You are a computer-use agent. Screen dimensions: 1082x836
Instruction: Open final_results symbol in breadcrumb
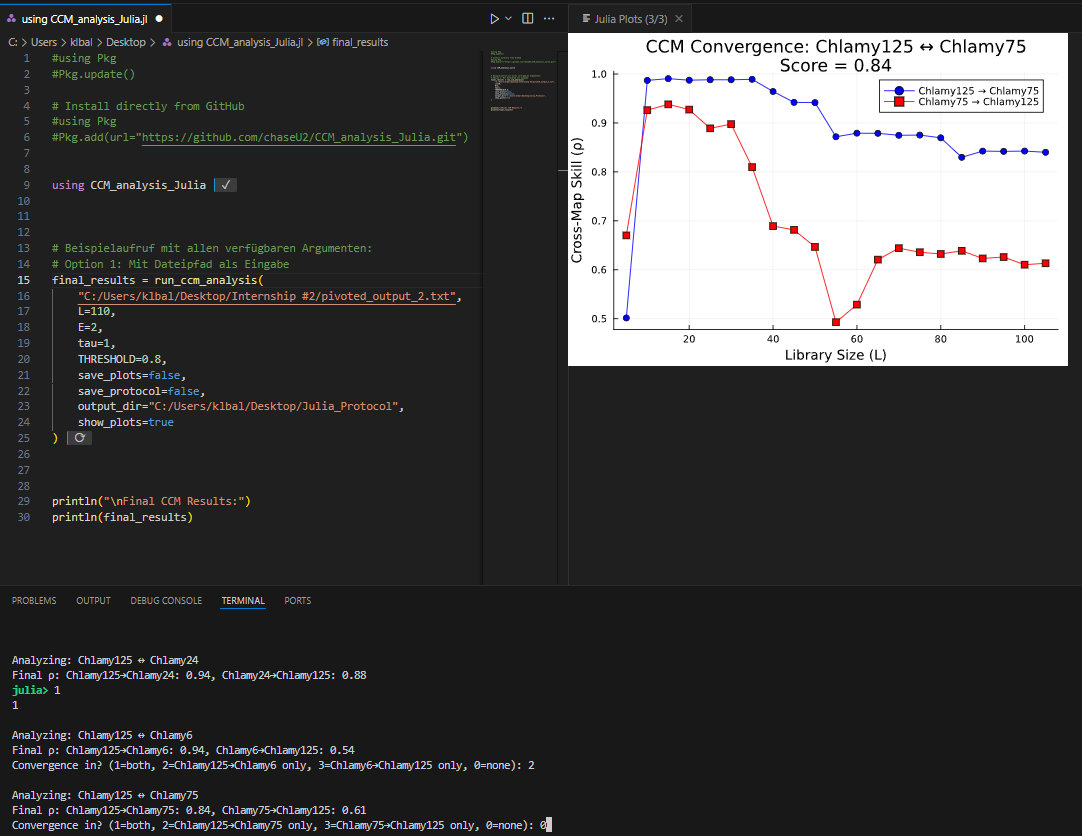coord(353,42)
